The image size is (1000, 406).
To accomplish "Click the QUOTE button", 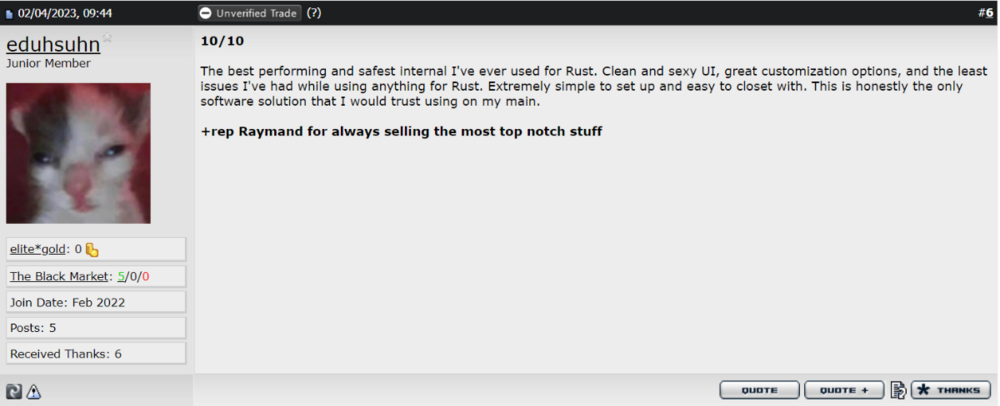I will [x=760, y=390].
